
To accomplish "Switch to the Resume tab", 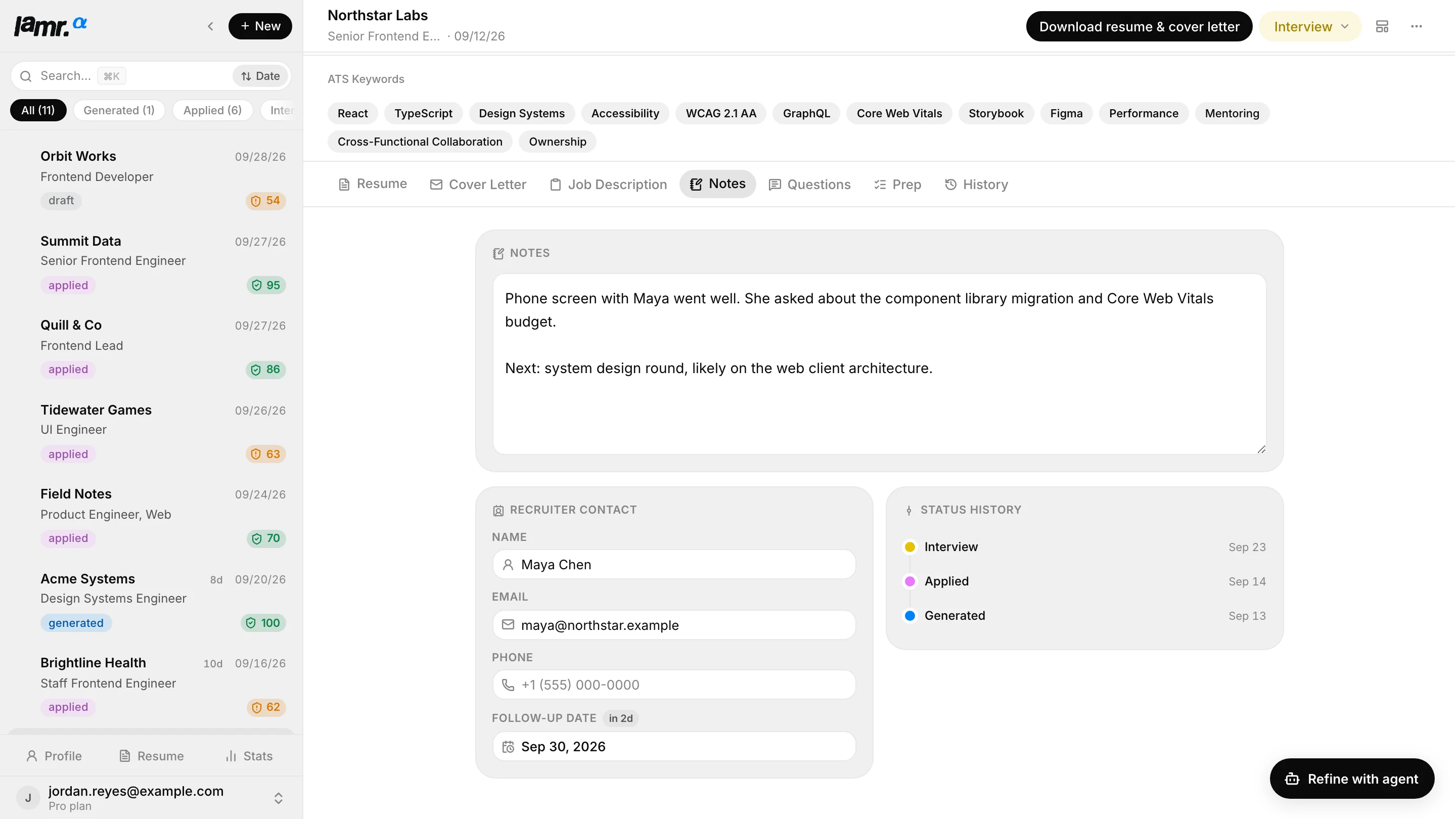I will pyautogui.click(x=373, y=184).
